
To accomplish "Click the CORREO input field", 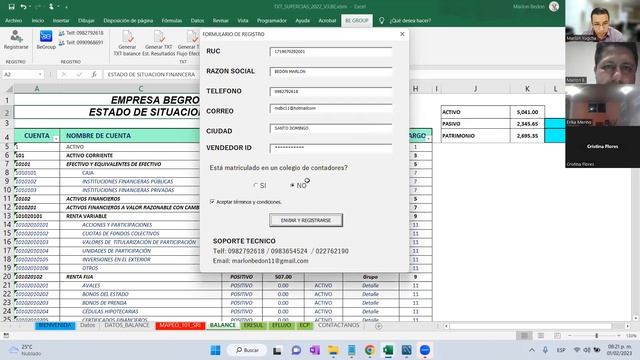I will [331, 108].
